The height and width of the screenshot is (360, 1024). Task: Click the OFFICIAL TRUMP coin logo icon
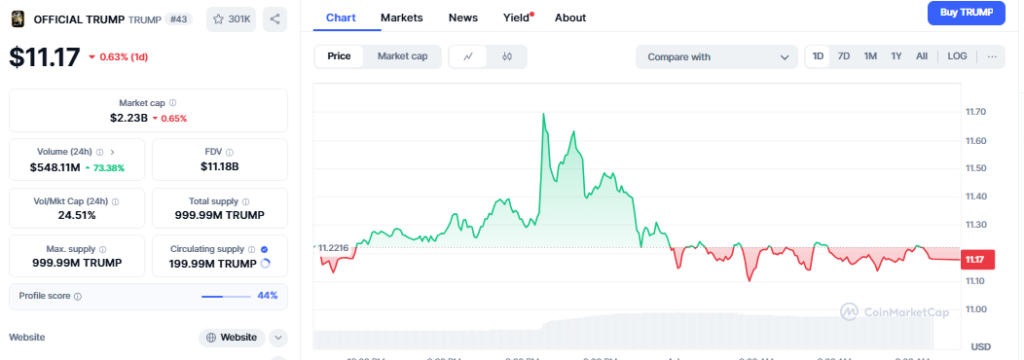pos(18,19)
